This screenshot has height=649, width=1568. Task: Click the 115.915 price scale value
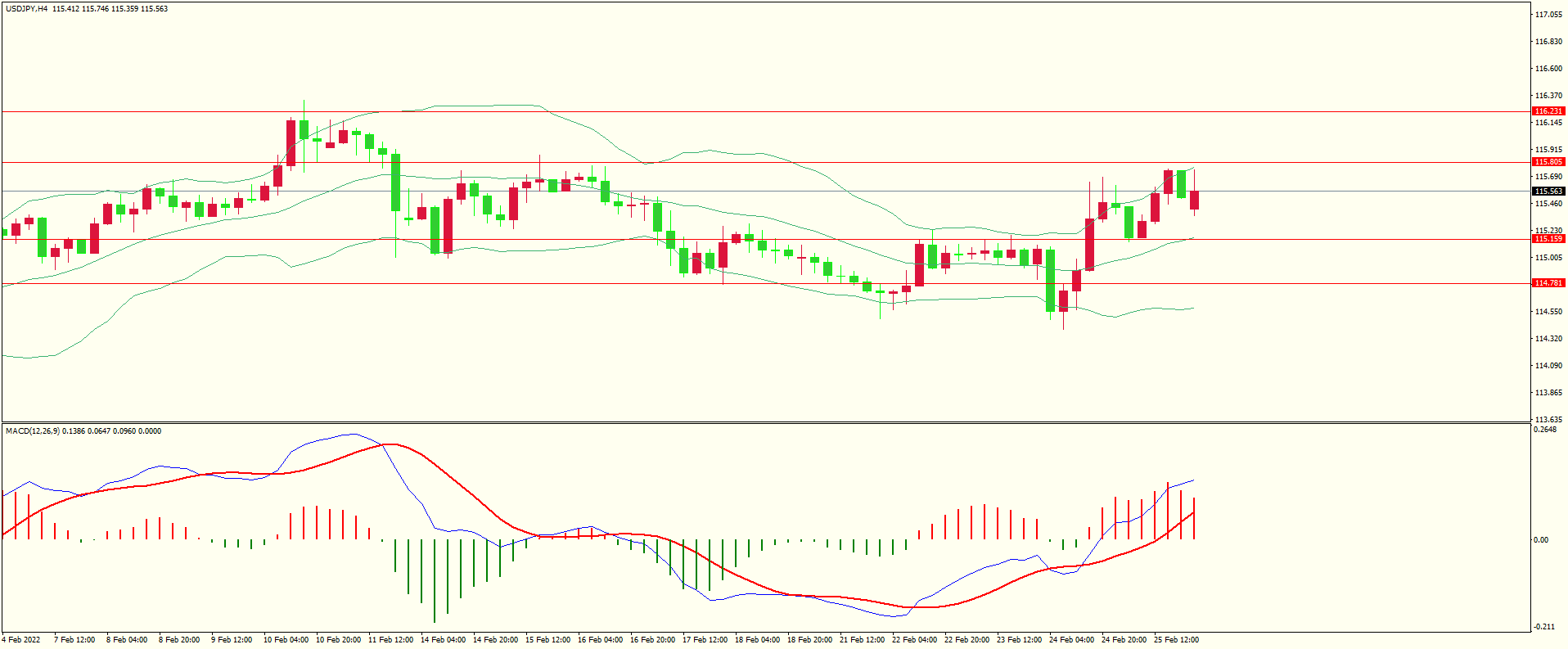[x=1548, y=150]
